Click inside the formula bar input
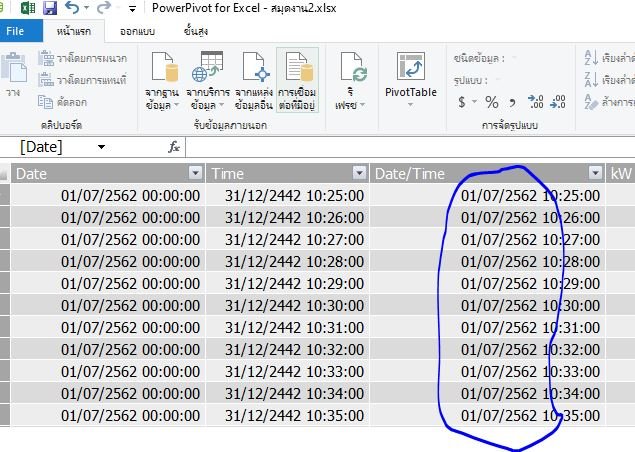The width and height of the screenshot is (635, 452). [400, 147]
